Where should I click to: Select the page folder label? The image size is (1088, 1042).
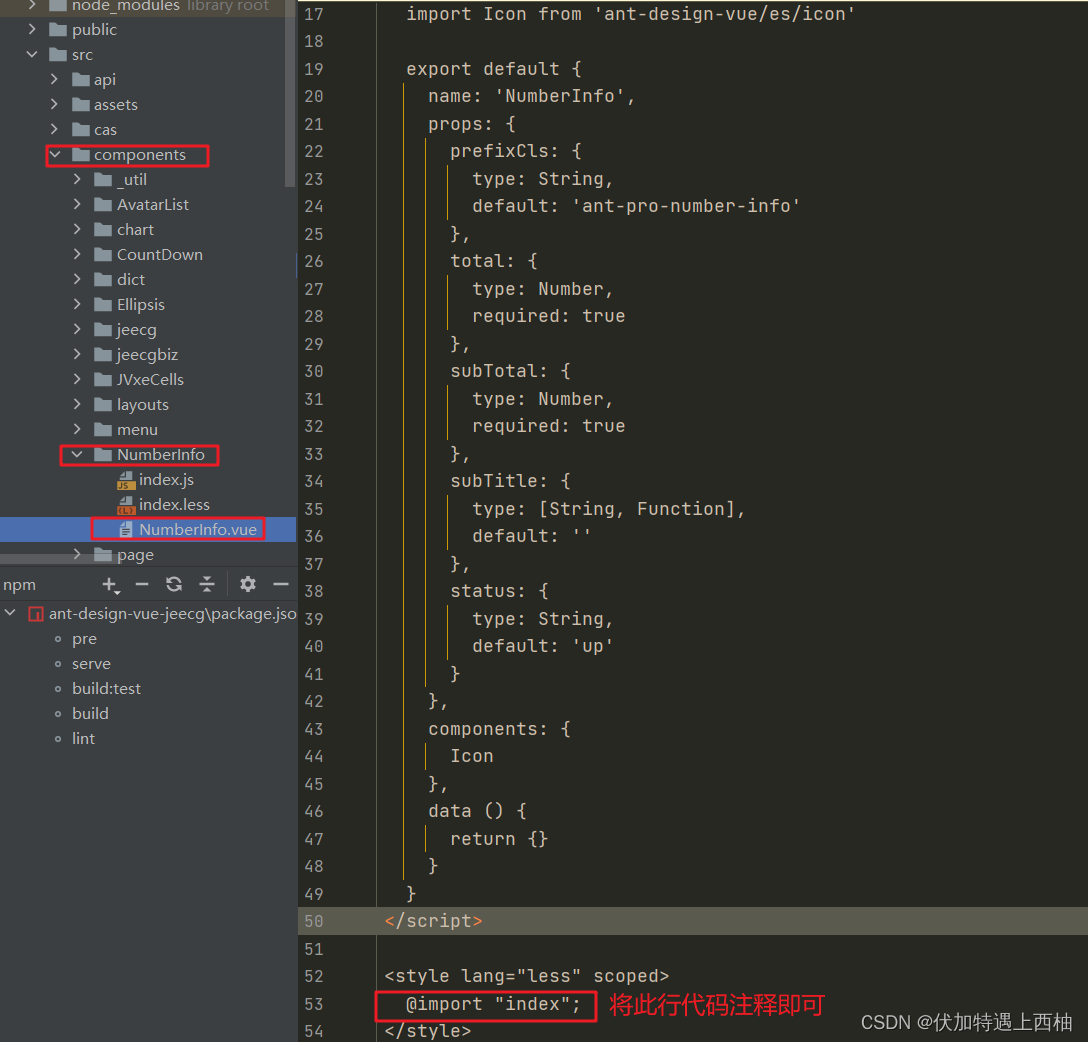(135, 554)
